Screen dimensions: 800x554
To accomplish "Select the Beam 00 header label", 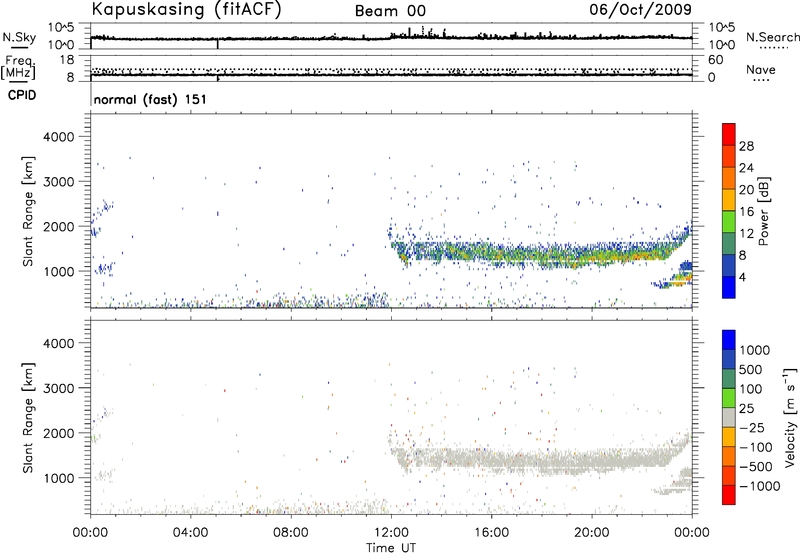I will (x=390, y=11).
